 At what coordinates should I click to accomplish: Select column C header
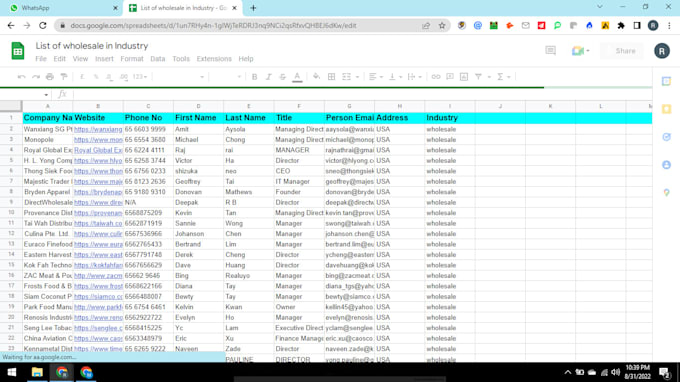[x=148, y=106]
